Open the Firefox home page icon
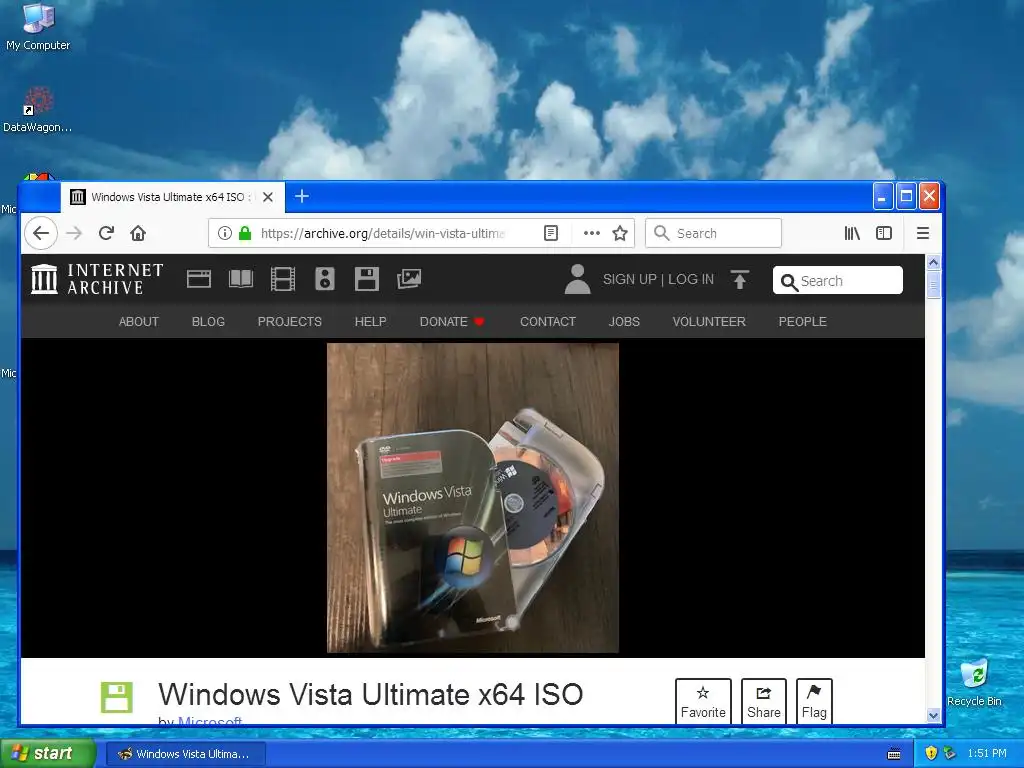The image size is (1024, 768). tap(138, 233)
